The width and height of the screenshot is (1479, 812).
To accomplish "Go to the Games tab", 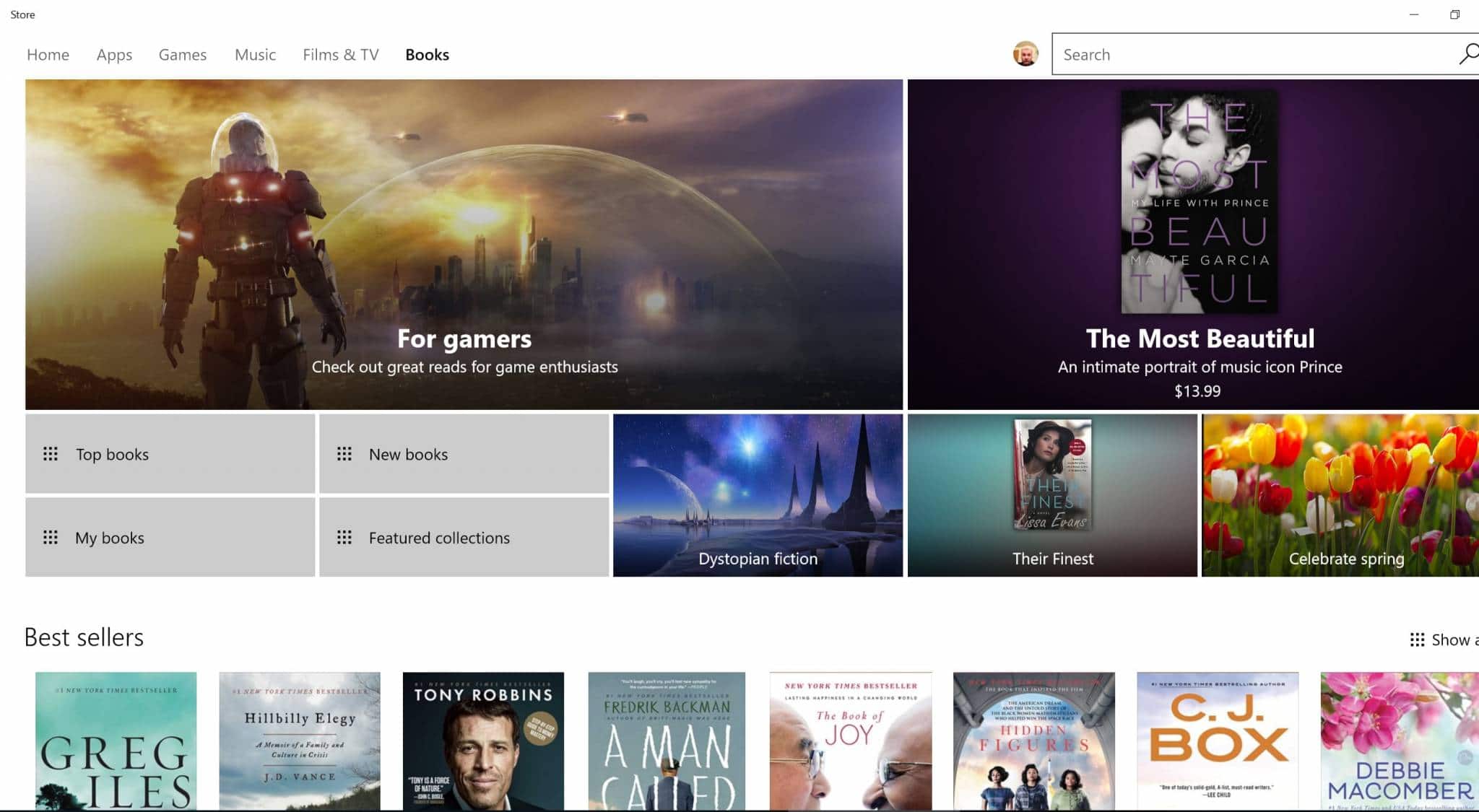I will pyautogui.click(x=183, y=55).
